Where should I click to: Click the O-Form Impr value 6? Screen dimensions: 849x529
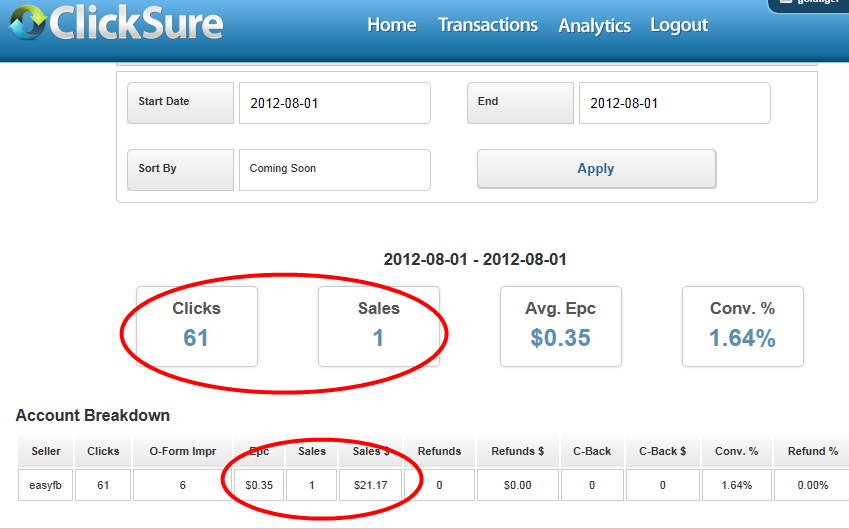[x=182, y=485]
